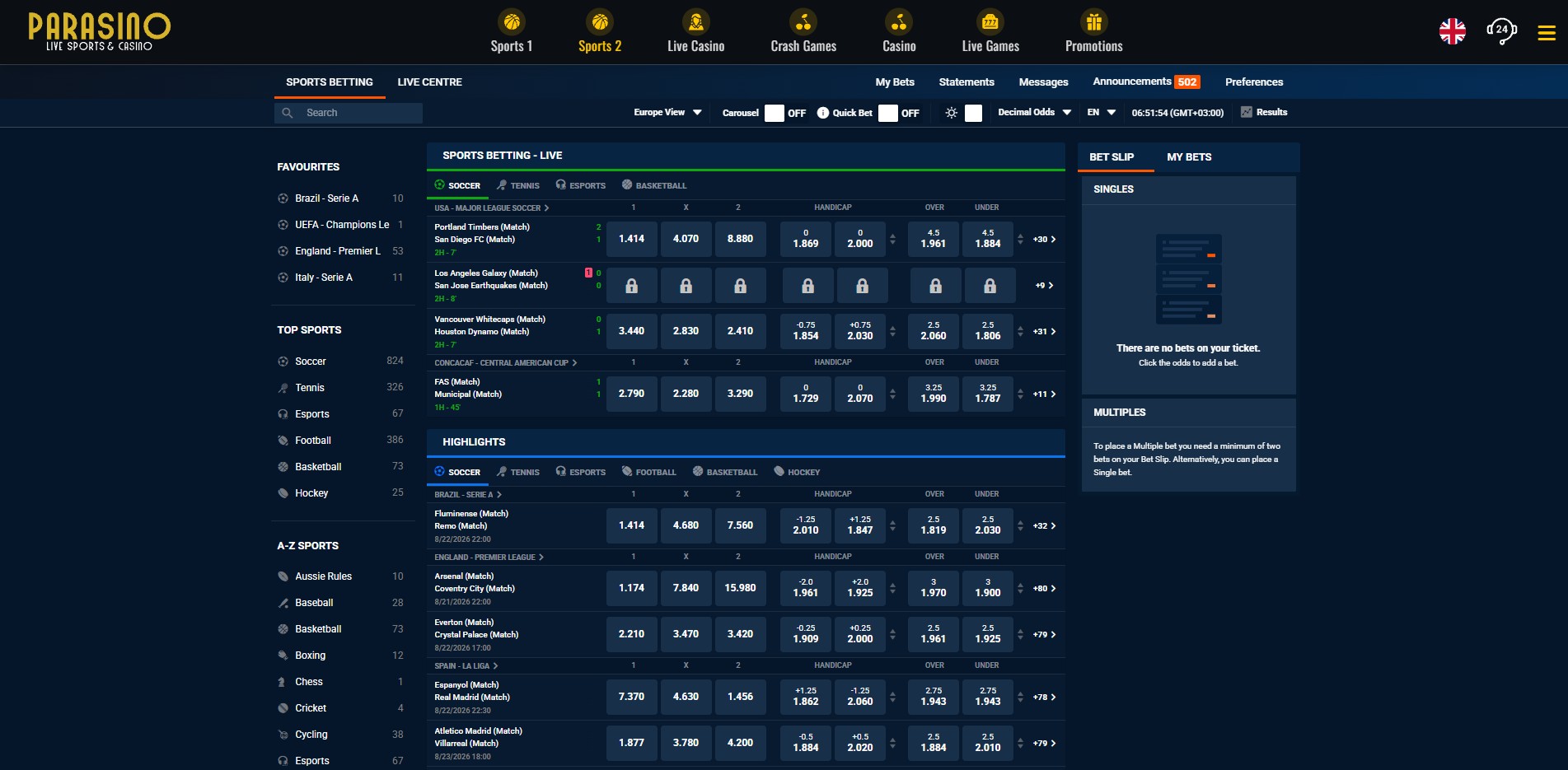This screenshot has width=1568, height=770.
Task: Open Casino section icon
Action: pos(899,21)
